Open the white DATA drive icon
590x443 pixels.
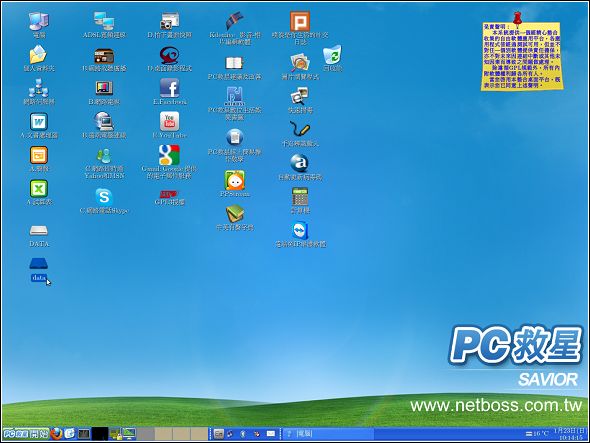[39, 230]
